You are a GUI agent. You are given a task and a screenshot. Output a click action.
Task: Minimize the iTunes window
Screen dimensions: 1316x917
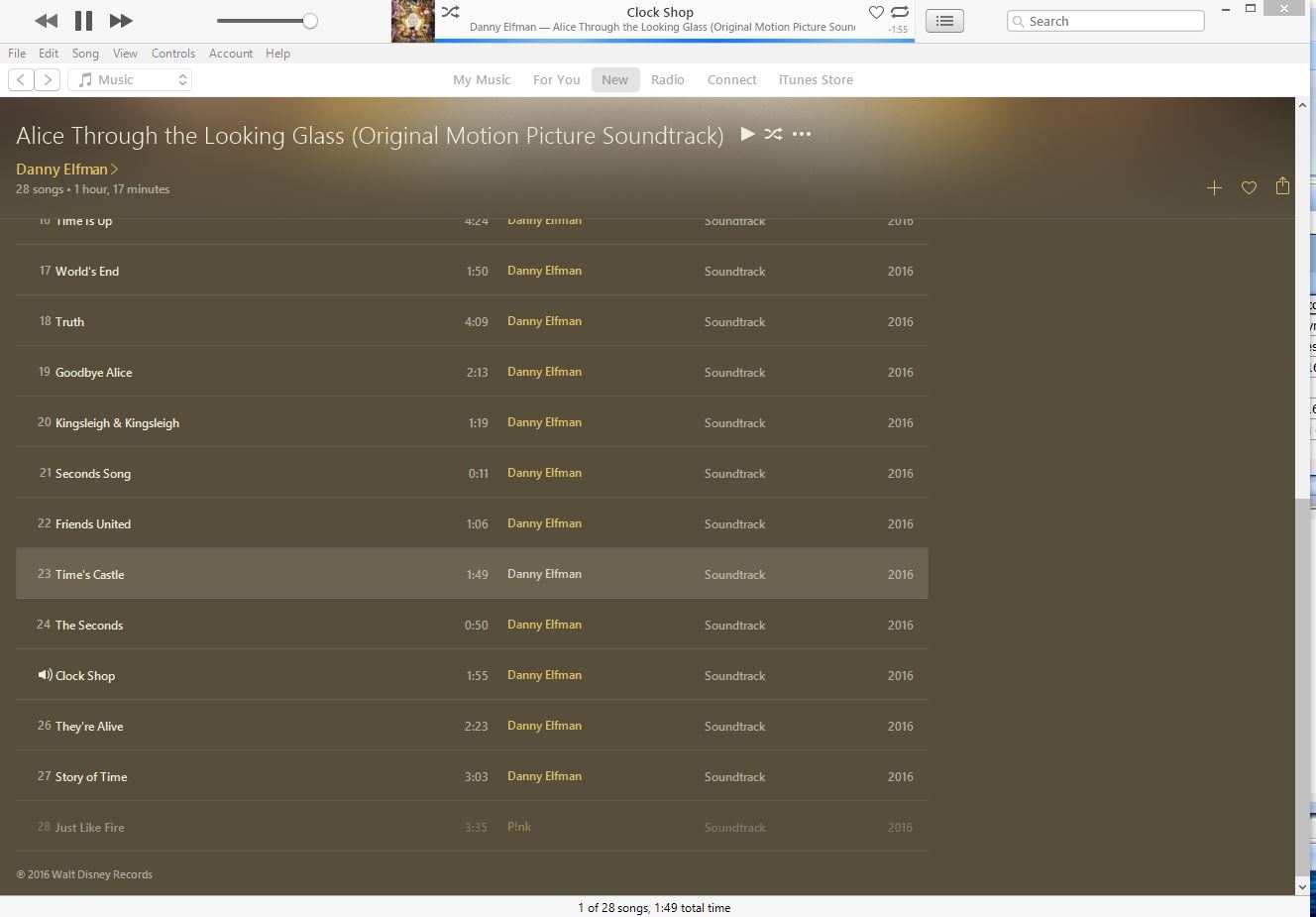(1226, 9)
